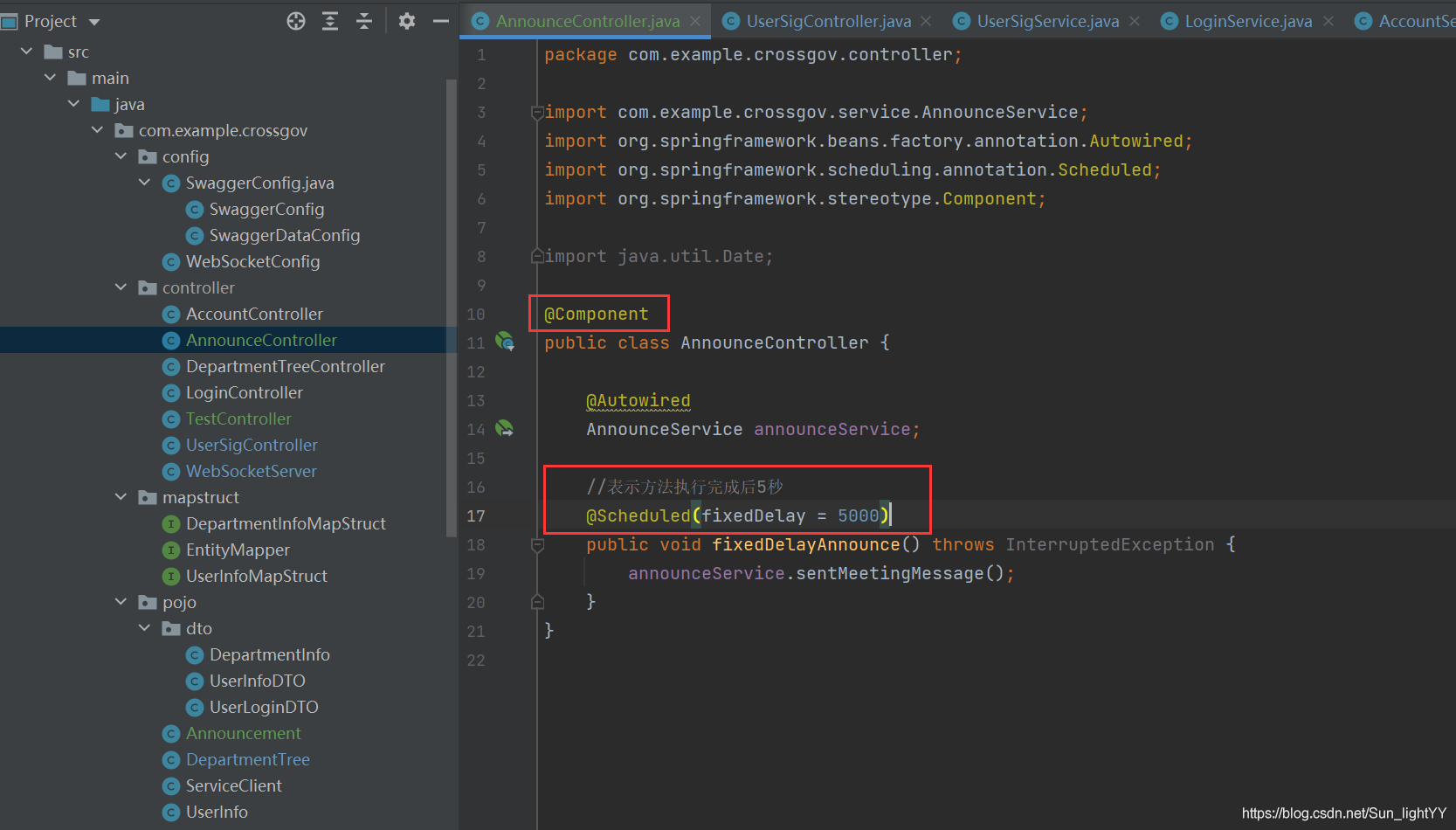Click the fold end marker at line 20
This screenshot has height=830, width=1456.
[537, 602]
